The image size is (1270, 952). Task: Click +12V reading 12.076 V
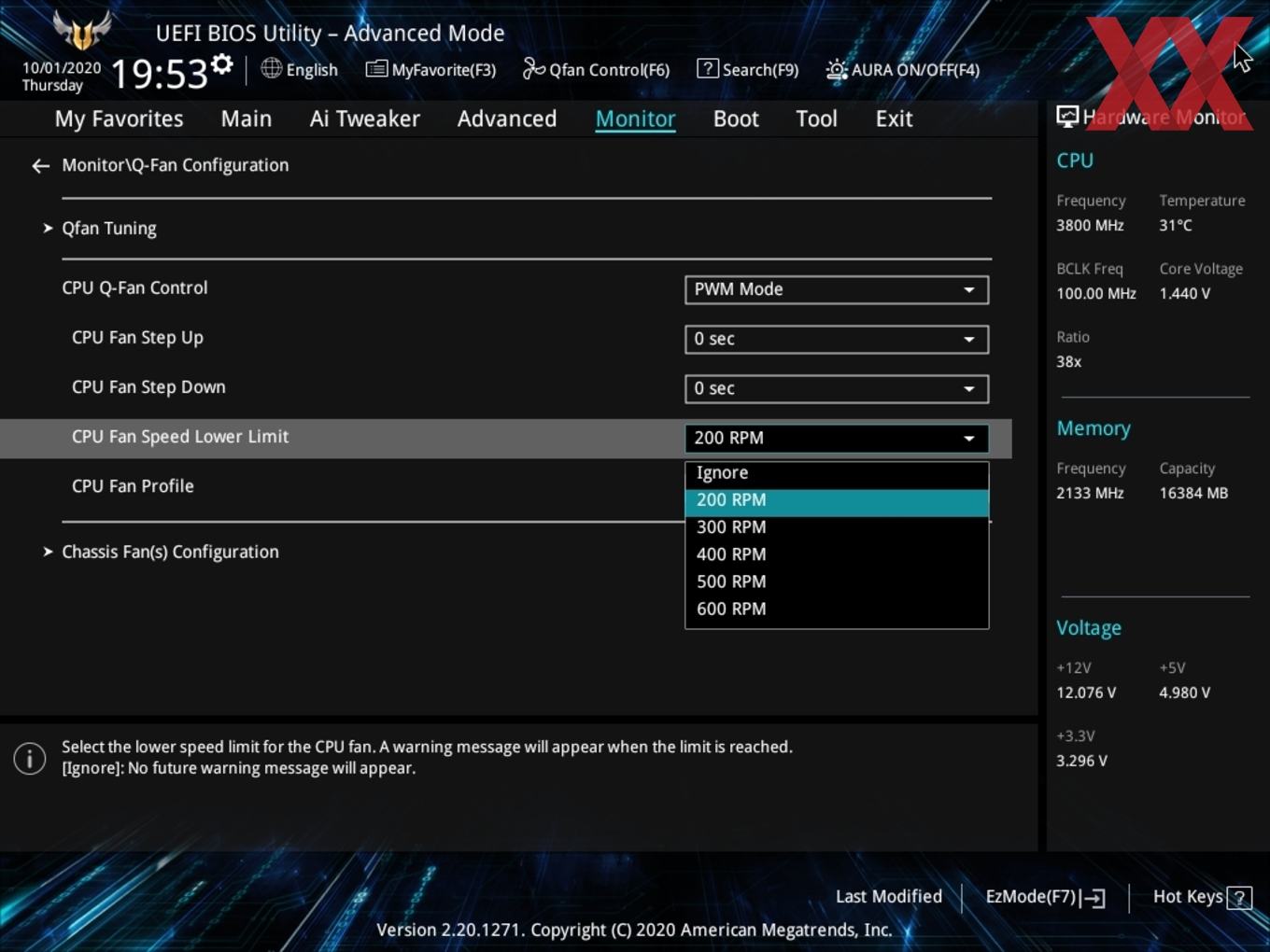1086,693
